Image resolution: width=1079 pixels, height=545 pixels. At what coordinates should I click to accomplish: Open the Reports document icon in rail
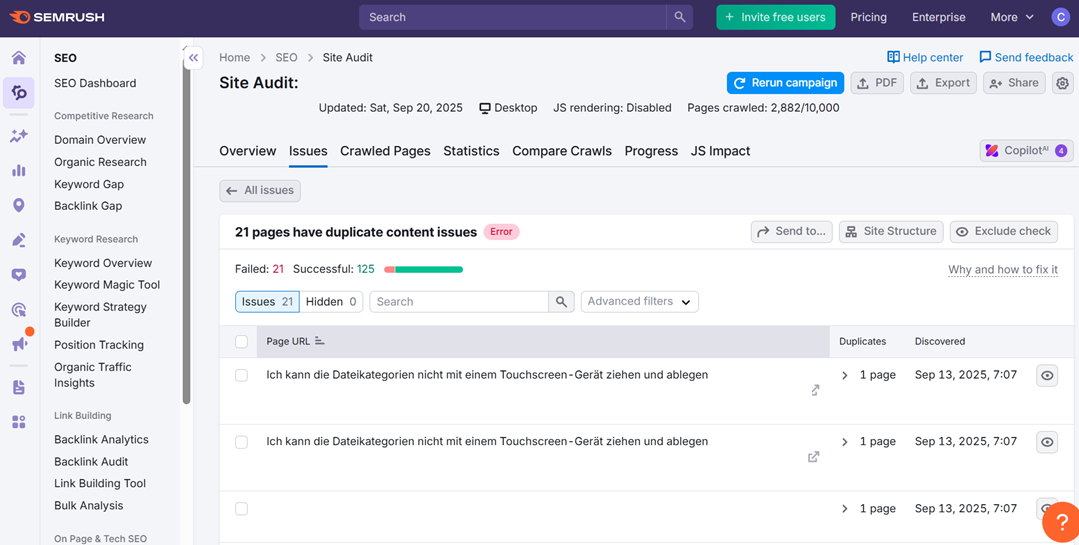[x=19, y=387]
